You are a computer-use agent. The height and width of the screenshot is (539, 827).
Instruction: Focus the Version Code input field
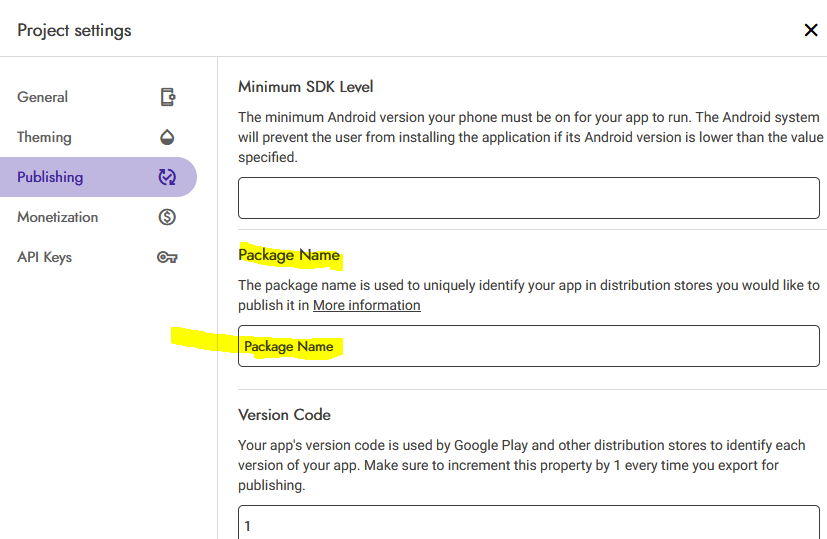(528, 524)
